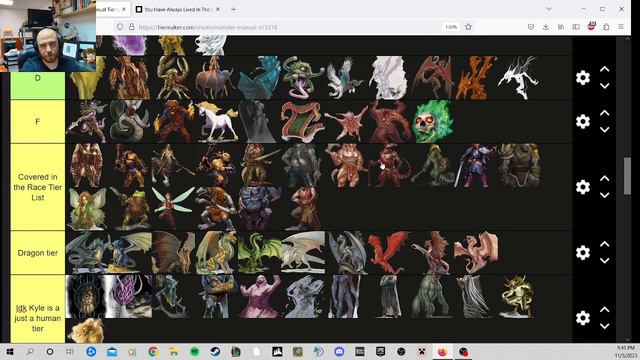Open the Windows Start menu
Screen dimensions: 640x360
pos(10,351)
